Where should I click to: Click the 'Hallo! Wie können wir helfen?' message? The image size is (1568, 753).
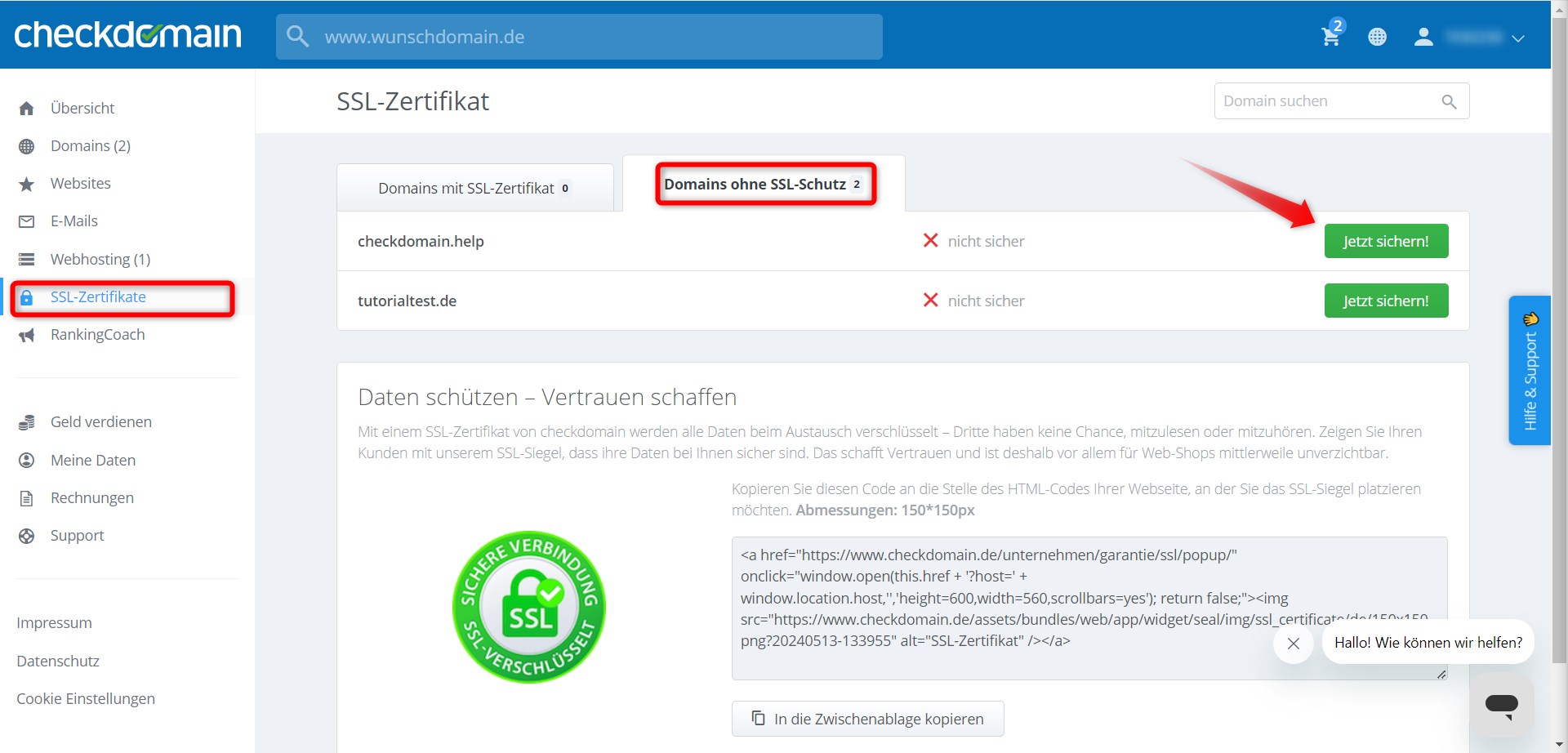coord(1428,643)
